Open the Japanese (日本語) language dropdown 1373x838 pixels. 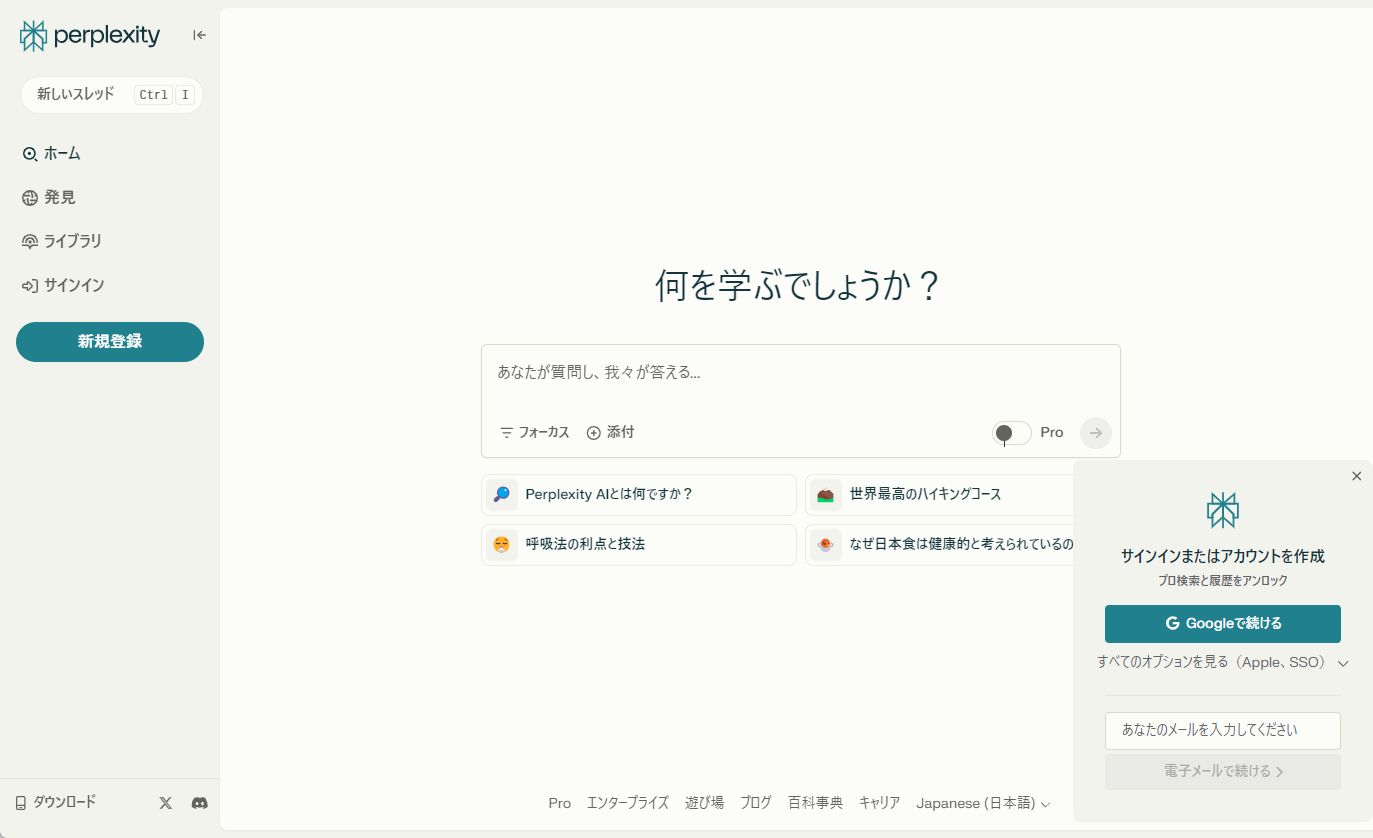(983, 802)
